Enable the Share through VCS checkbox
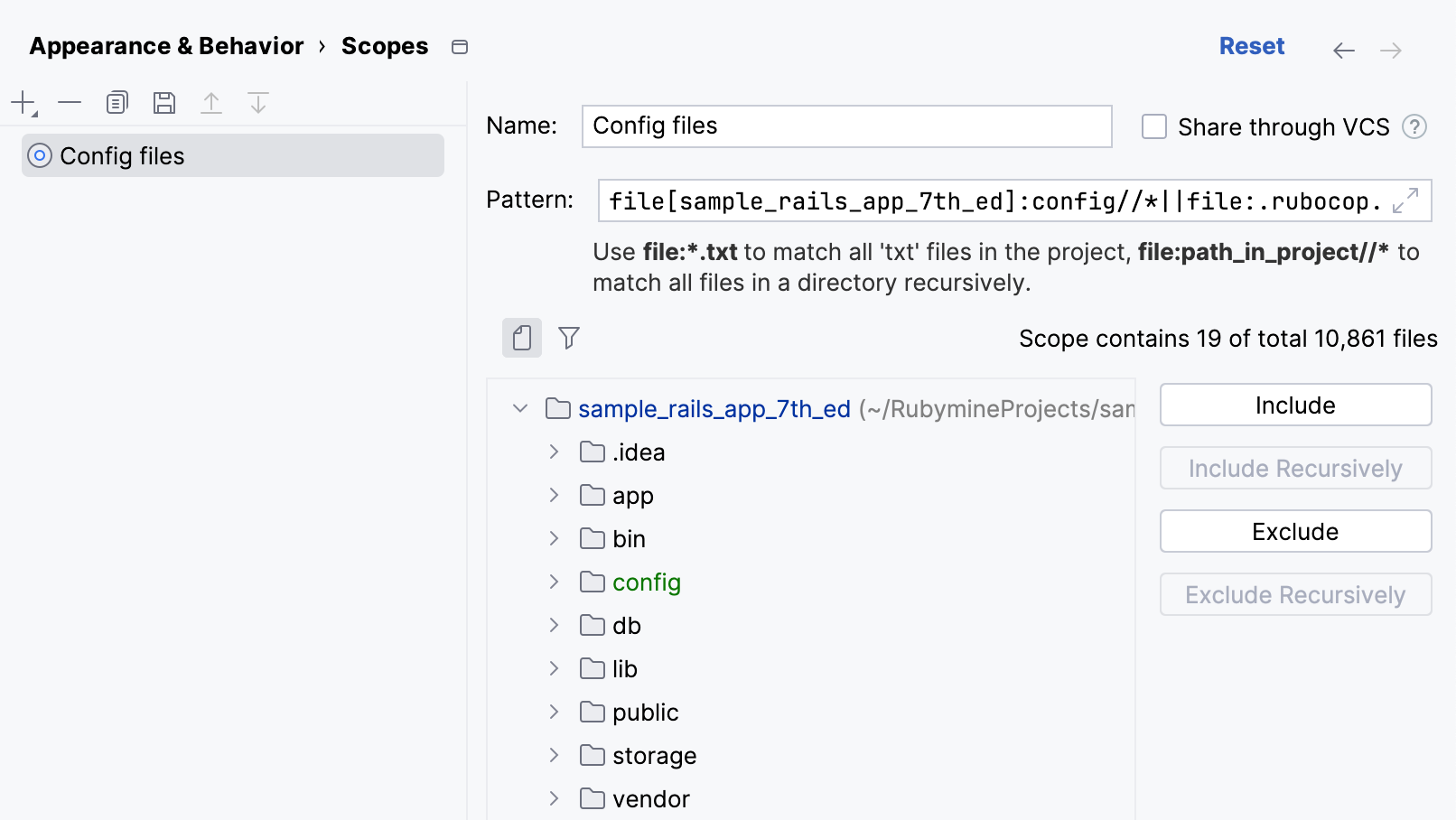 point(1153,127)
